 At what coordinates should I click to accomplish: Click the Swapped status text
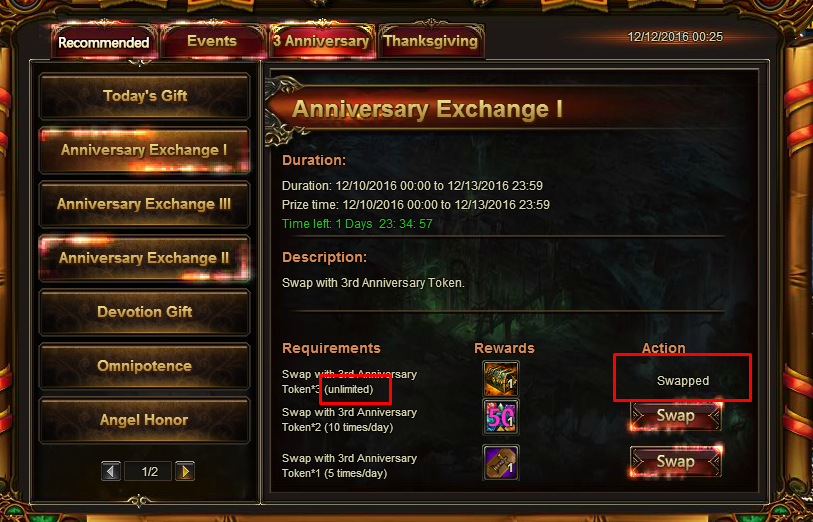[x=682, y=380]
